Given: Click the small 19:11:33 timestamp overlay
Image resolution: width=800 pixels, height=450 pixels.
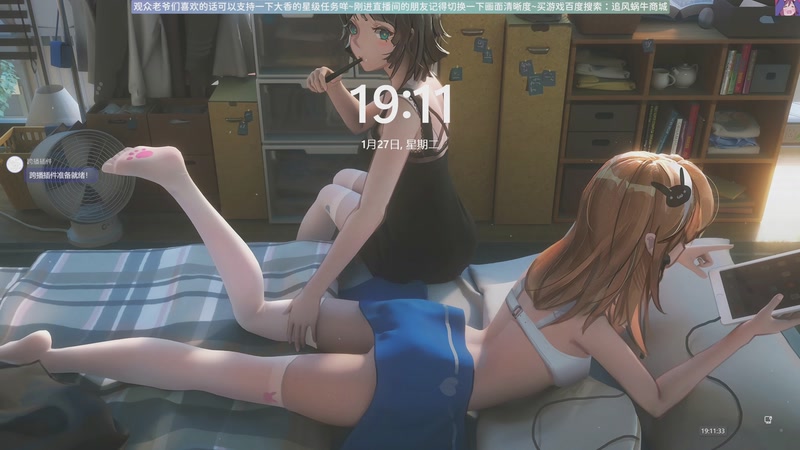Looking at the screenshot, I should pos(713,431).
